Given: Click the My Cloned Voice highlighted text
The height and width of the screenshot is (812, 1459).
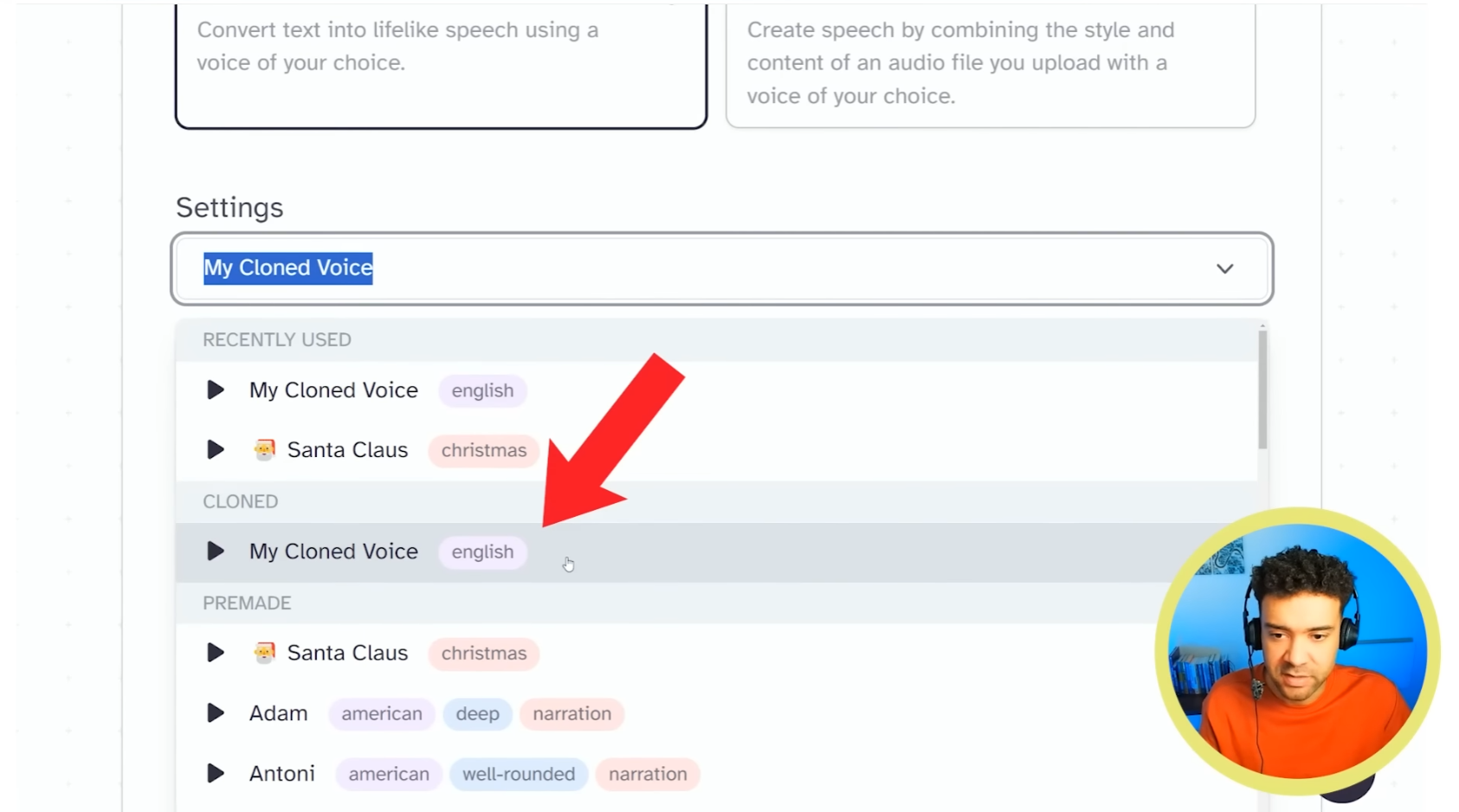Looking at the screenshot, I should tap(287, 267).
